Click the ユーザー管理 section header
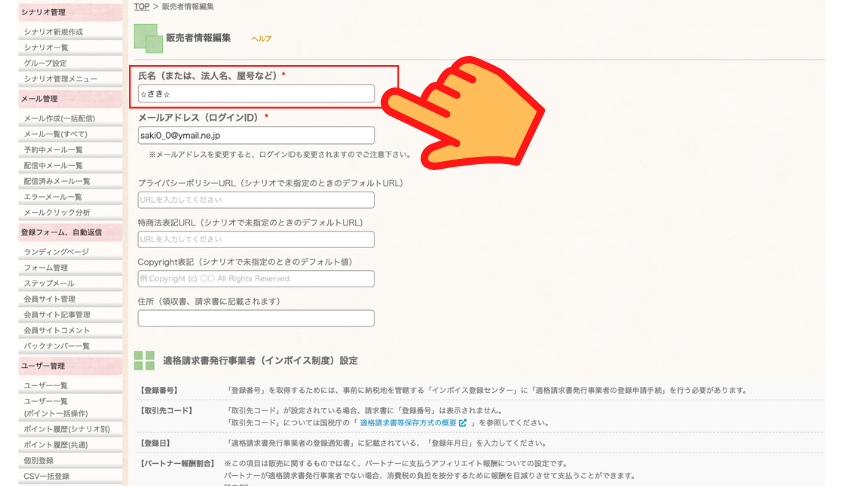 (x=70, y=366)
